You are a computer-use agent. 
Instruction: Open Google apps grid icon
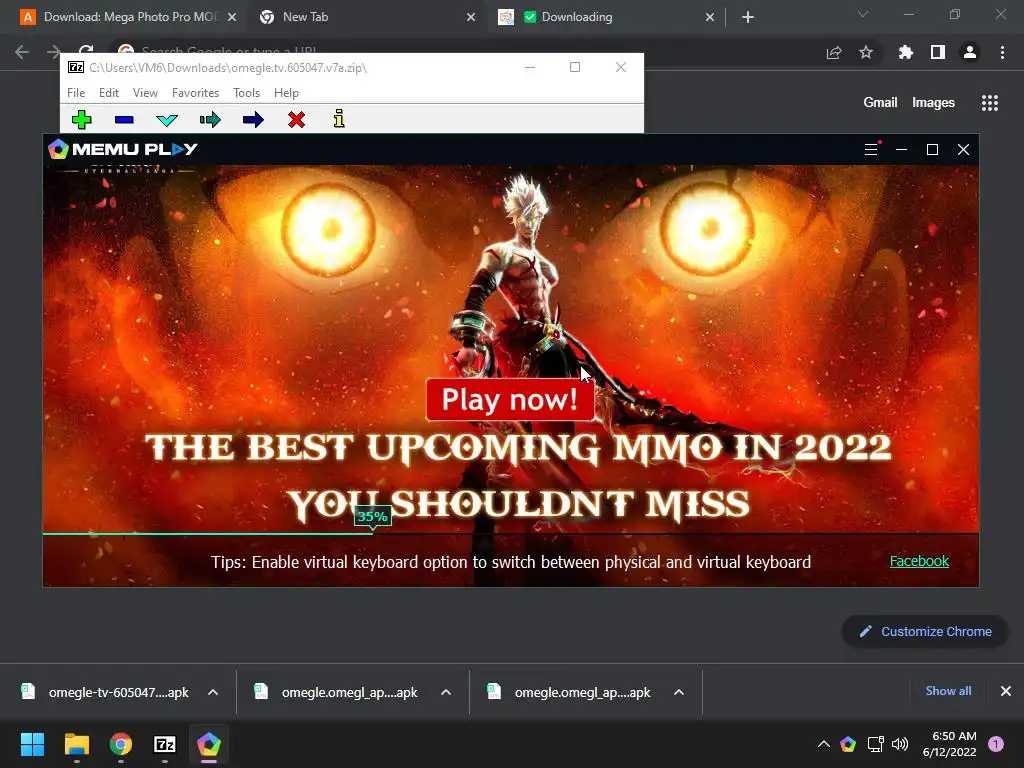(x=990, y=103)
